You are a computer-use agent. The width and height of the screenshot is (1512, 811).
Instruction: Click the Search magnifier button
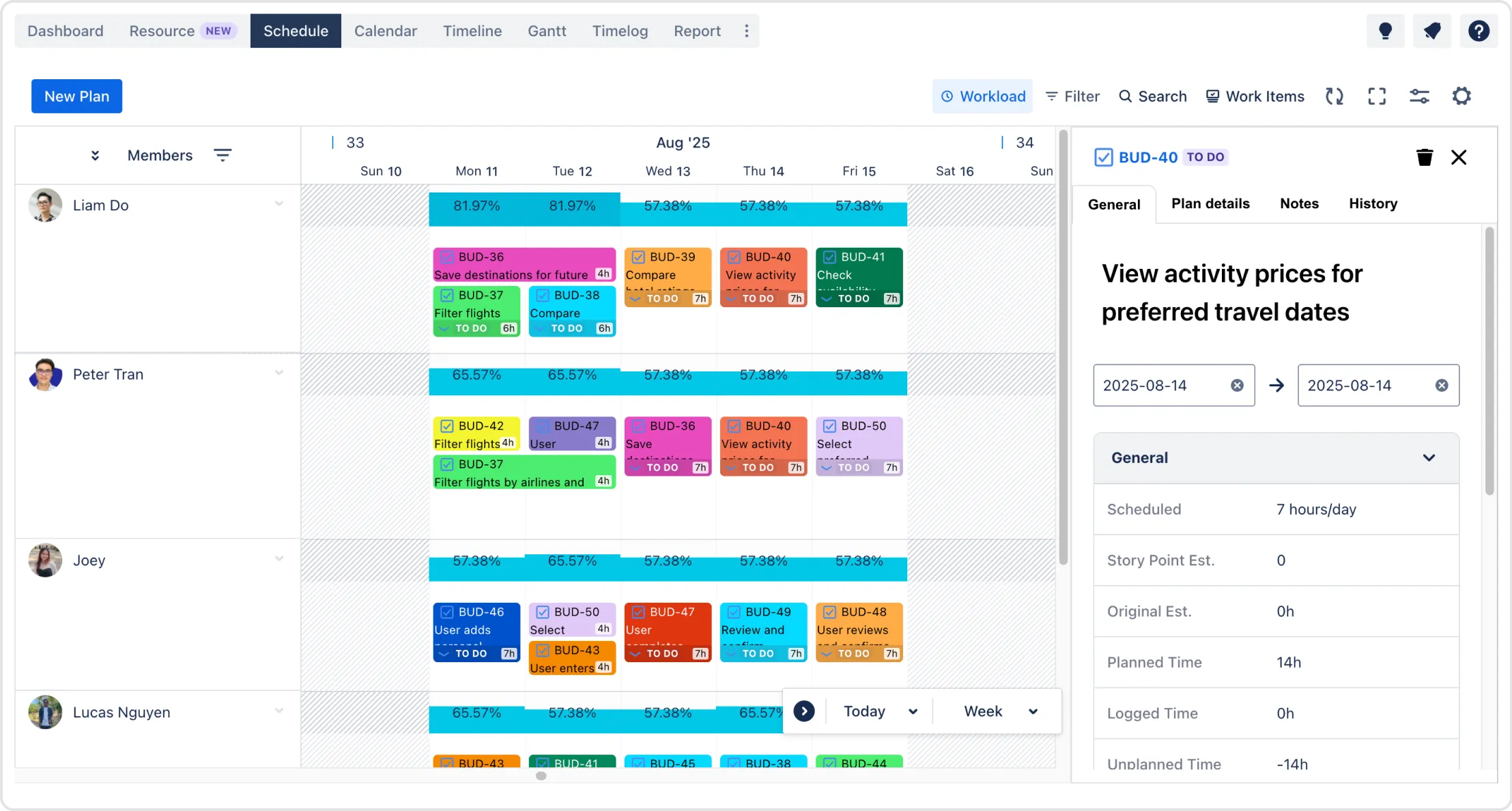click(1153, 96)
